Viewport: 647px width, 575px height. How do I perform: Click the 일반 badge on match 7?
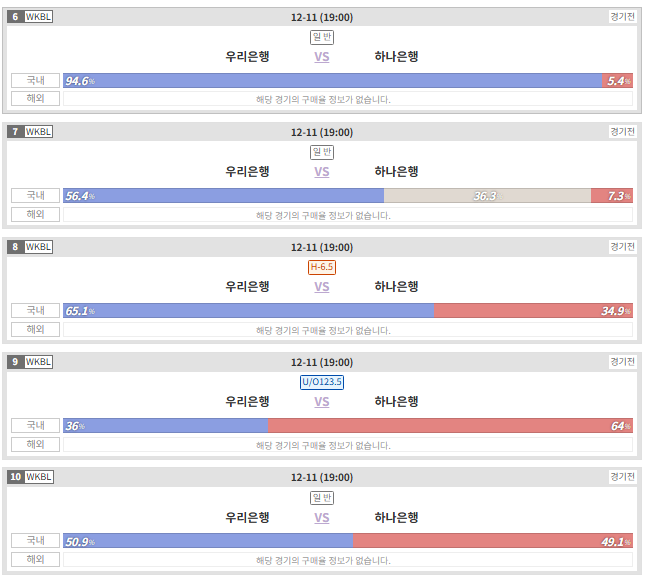coord(322,152)
